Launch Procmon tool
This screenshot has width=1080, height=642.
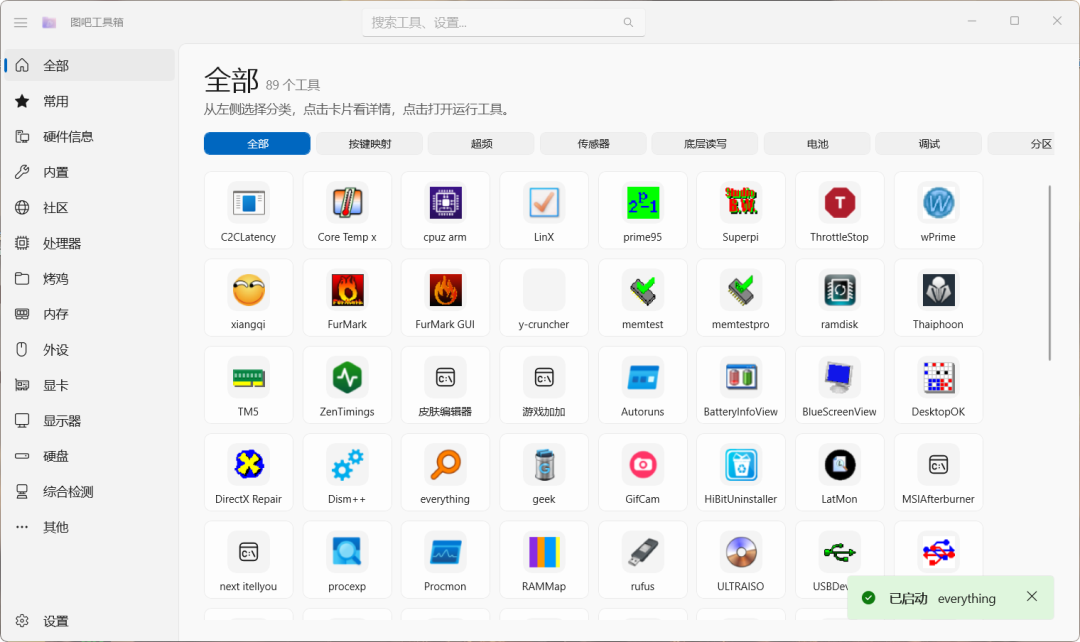coord(445,560)
